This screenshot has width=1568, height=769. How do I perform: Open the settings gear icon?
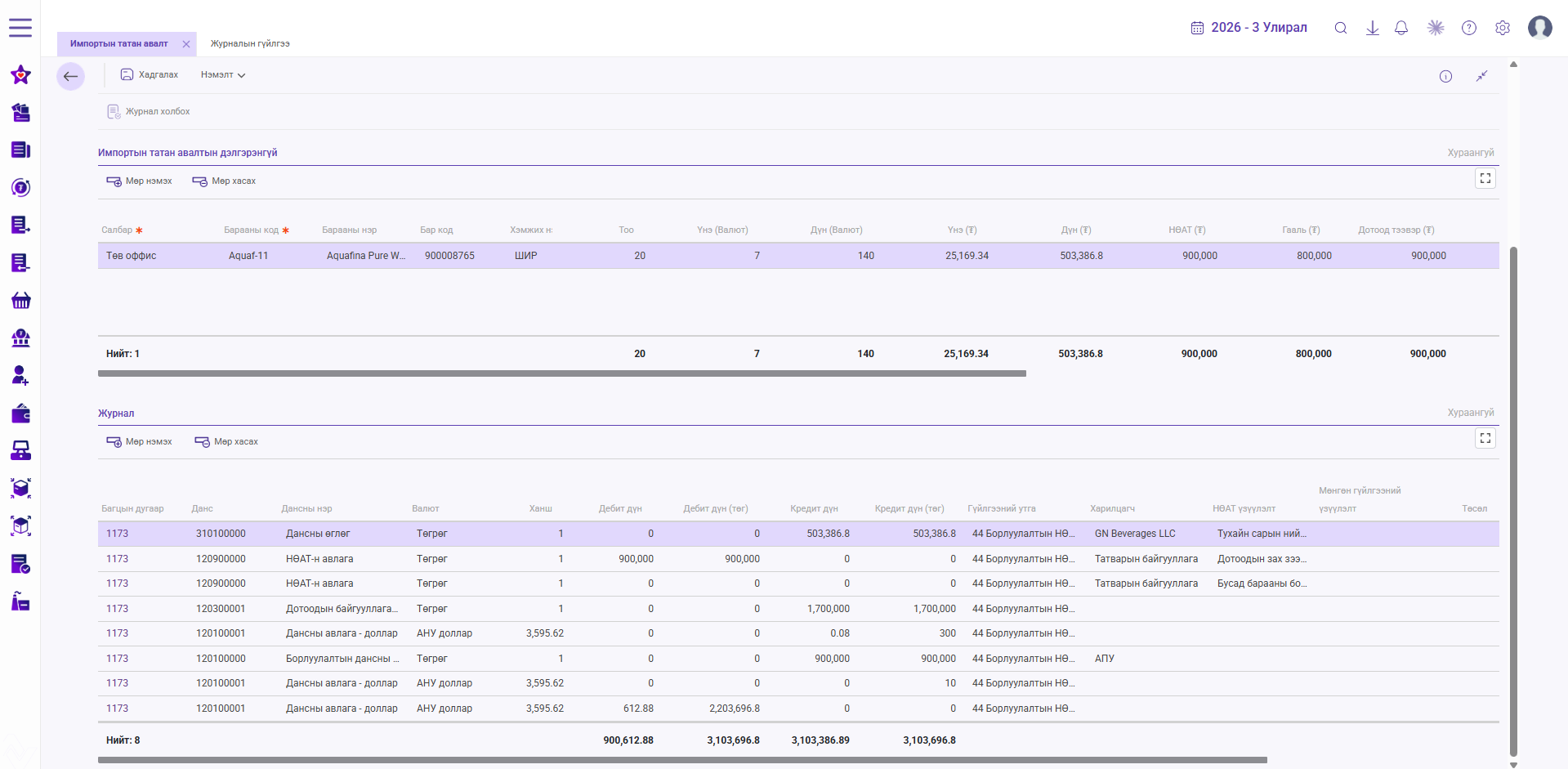[1502, 28]
